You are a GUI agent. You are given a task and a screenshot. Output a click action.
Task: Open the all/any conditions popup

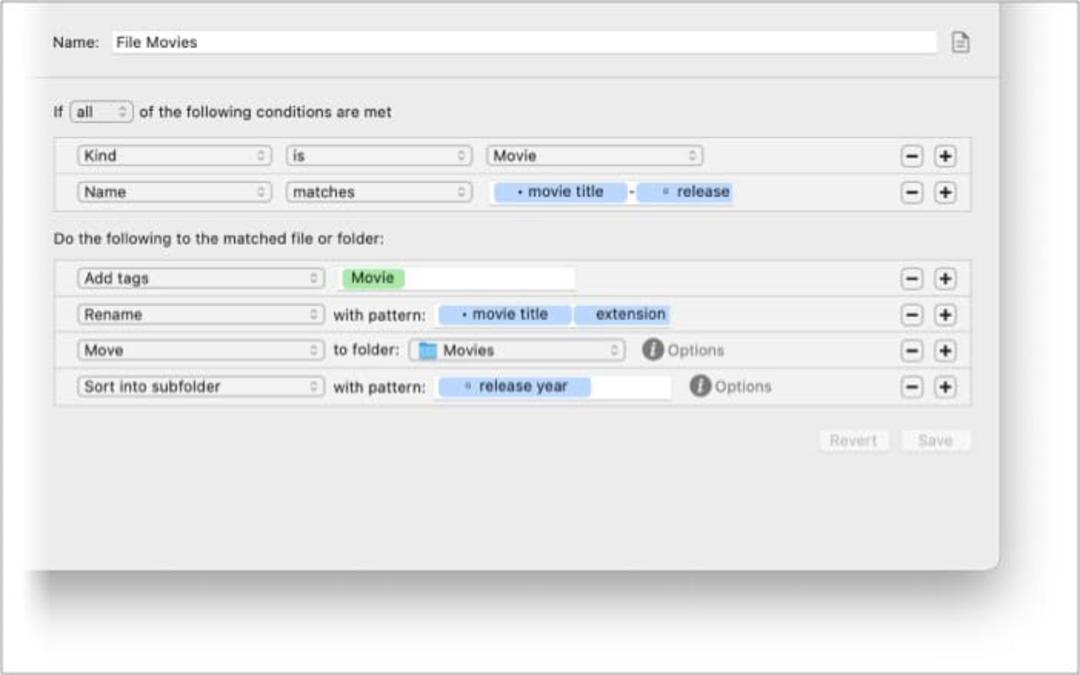(101, 112)
